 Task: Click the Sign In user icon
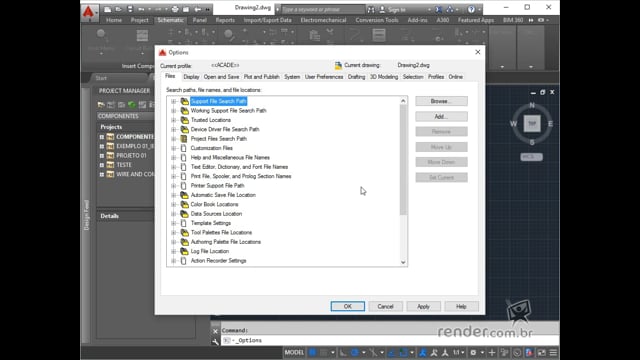point(382,9)
